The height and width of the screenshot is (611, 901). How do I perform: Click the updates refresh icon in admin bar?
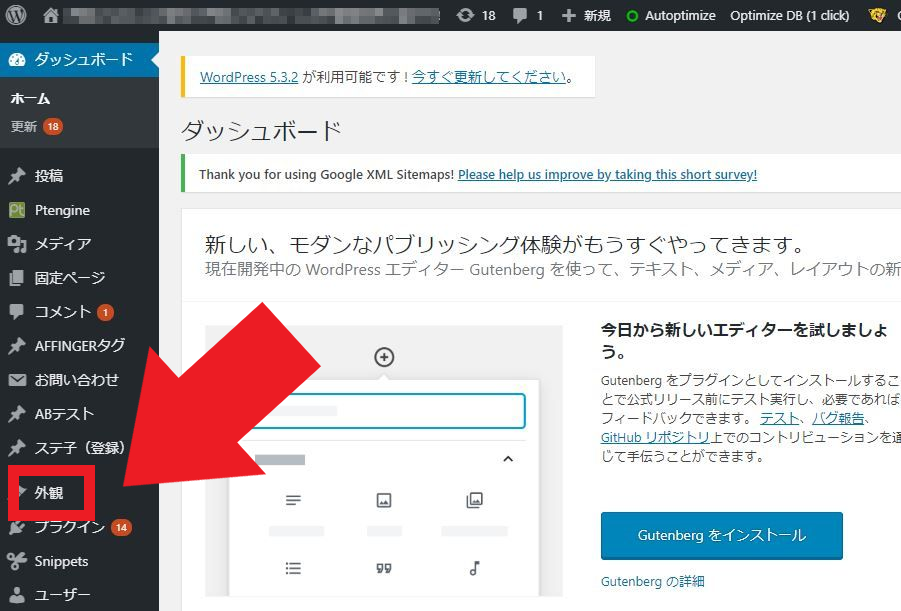[465, 16]
